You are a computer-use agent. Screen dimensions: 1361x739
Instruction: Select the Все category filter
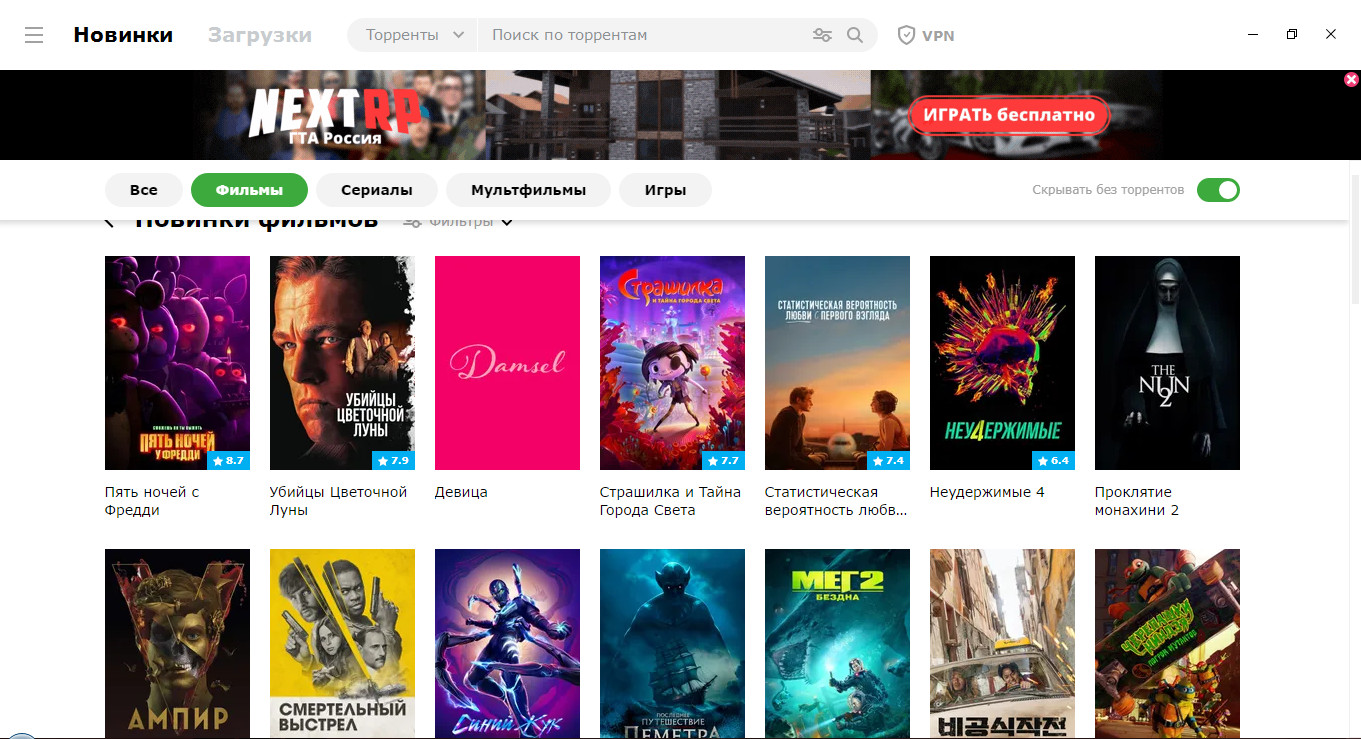[144, 190]
